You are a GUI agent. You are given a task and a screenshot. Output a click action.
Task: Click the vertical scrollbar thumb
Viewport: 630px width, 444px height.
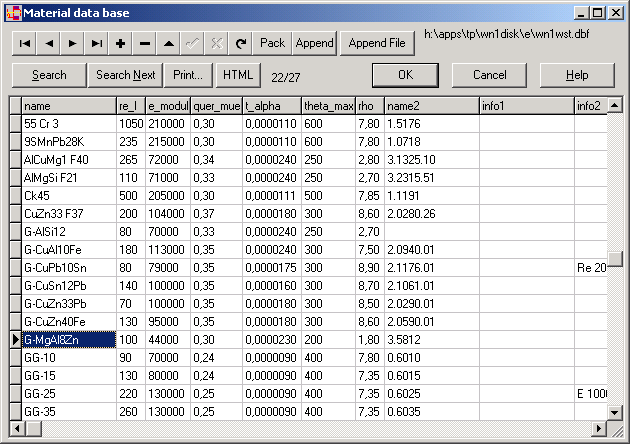pos(615,259)
